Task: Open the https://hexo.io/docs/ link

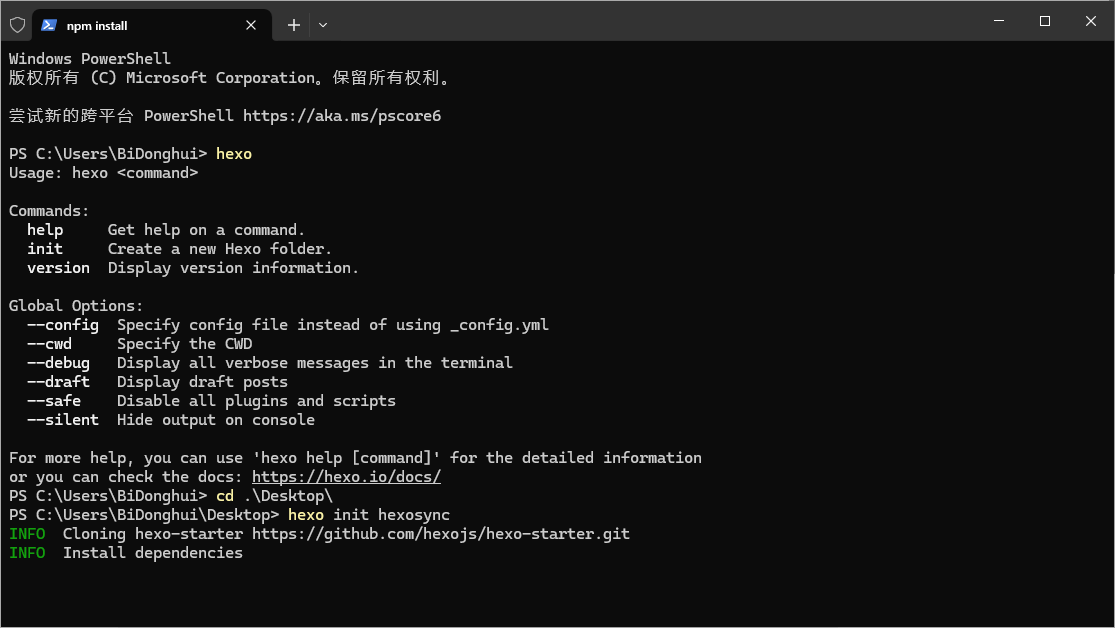Action: (346, 477)
